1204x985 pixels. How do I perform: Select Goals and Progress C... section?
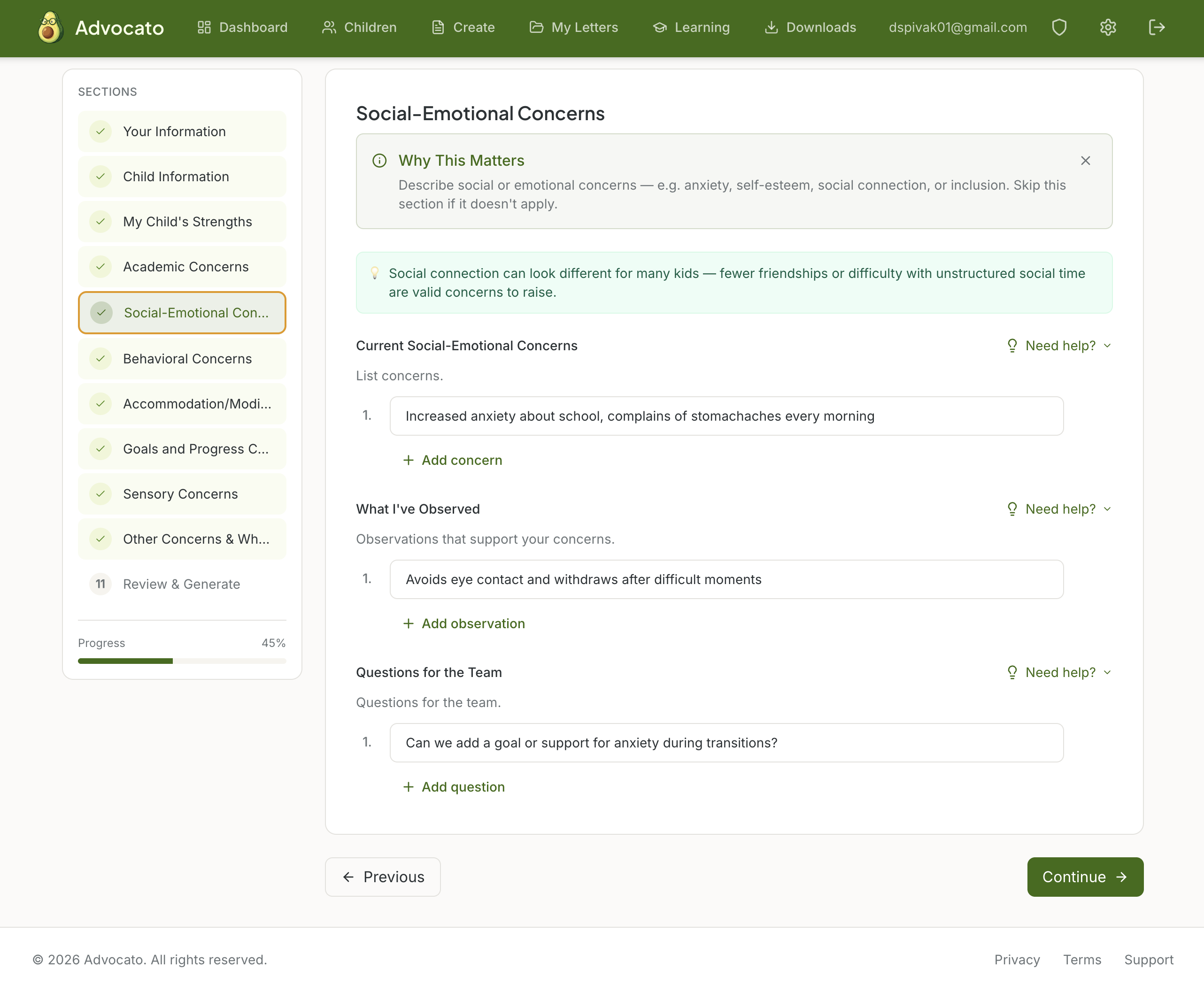click(x=182, y=449)
